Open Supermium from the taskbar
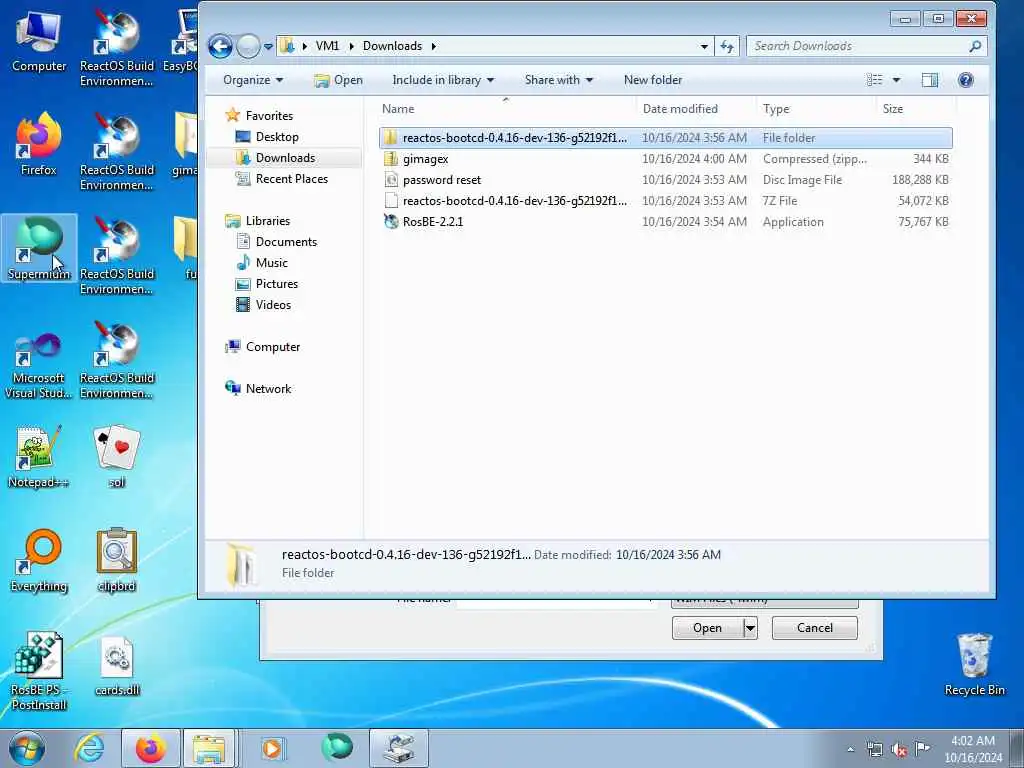Screen dimensions: 1024x768 [x=337, y=748]
